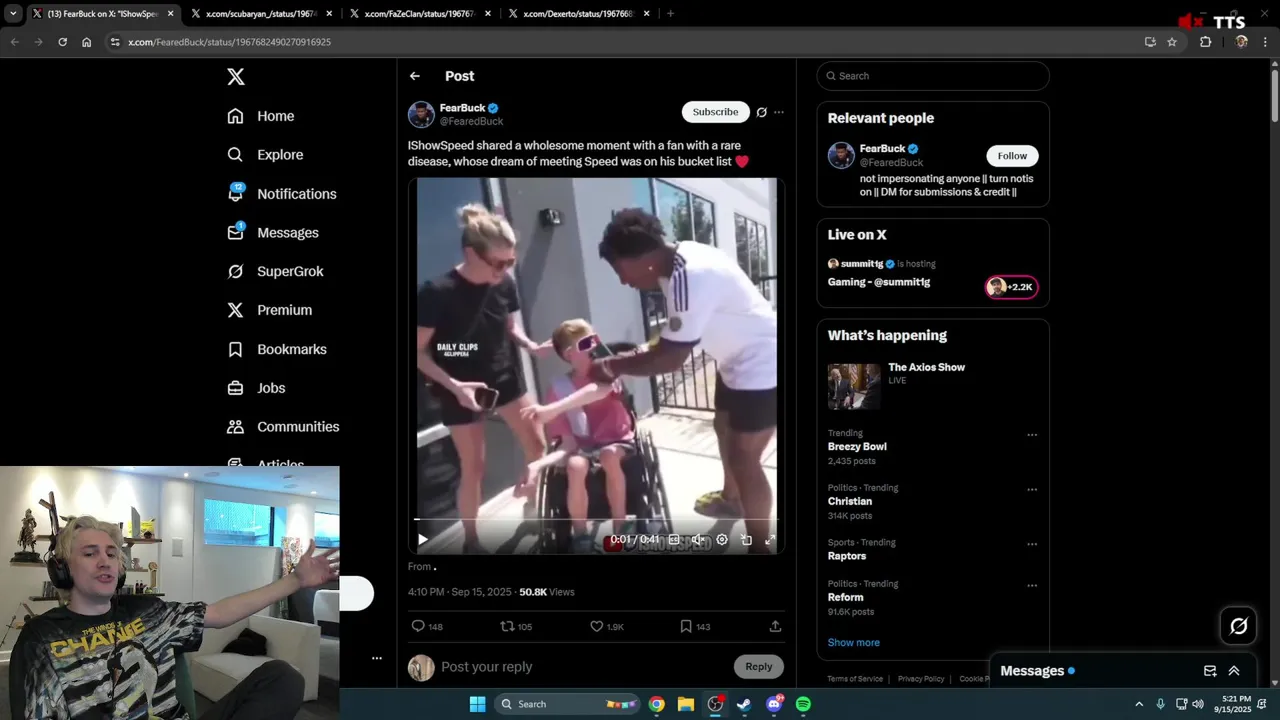Go to Home in sidebar
Image resolution: width=1280 pixels, height=720 pixels.
261,116
